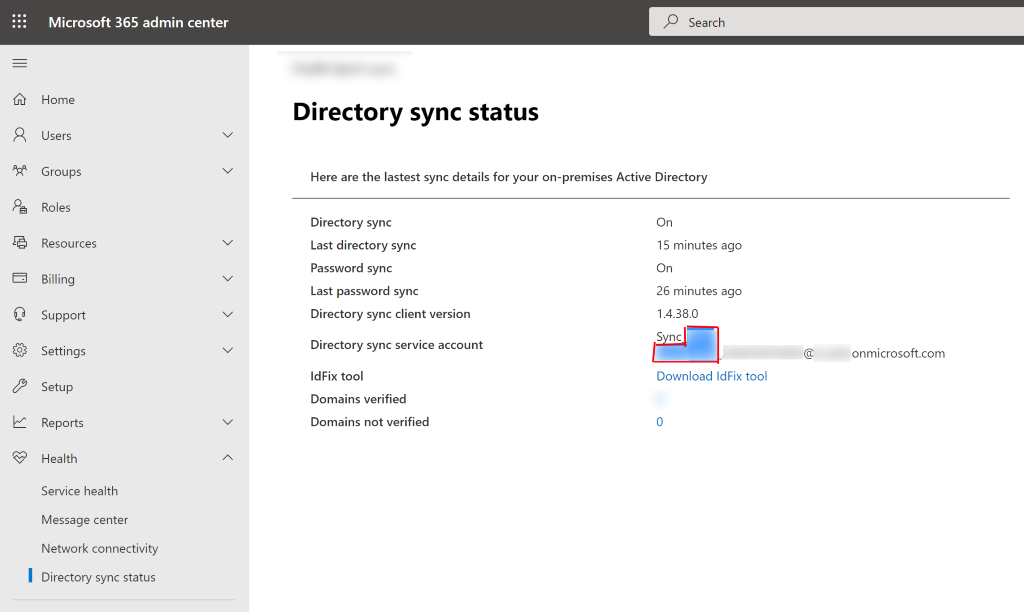The width and height of the screenshot is (1024, 612).
Task: Focus the Search input field
Action: tap(836, 22)
